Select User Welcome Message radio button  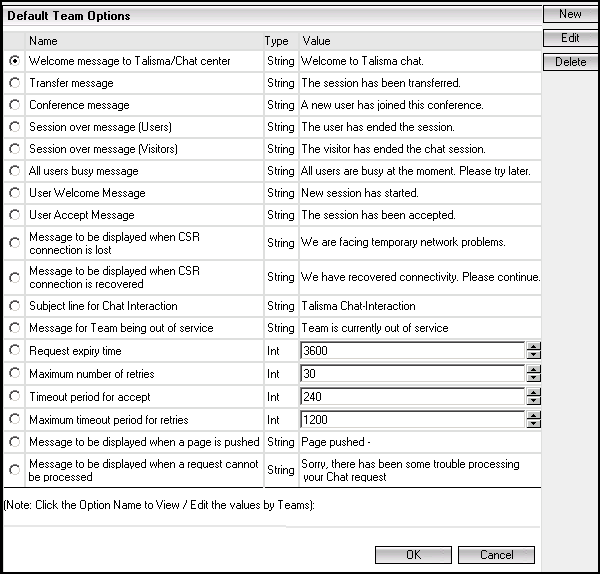(15, 192)
